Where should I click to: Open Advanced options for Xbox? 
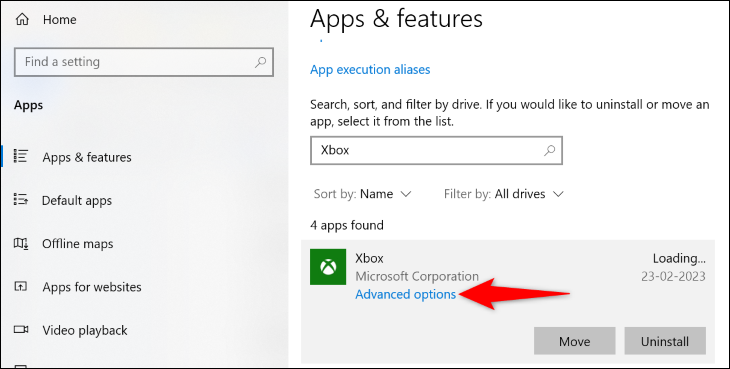pyautogui.click(x=406, y=294)
